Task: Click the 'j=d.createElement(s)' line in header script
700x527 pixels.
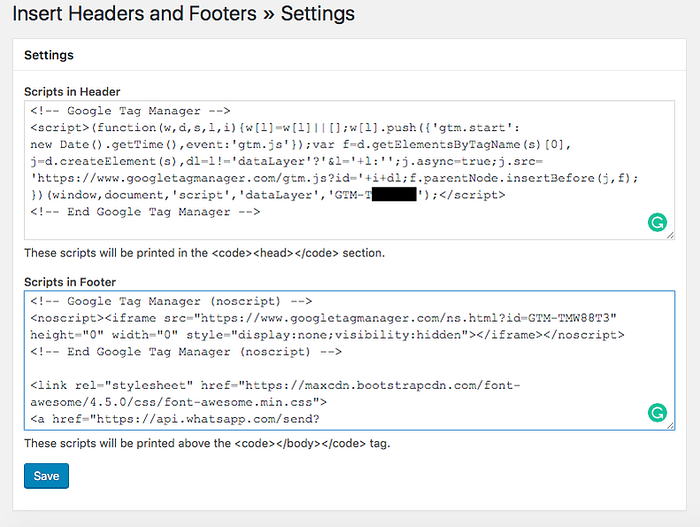Action: pos(287,161)
